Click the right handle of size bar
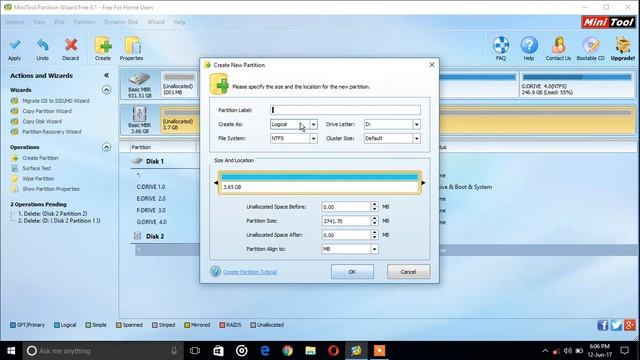 [x=423, y=183]
